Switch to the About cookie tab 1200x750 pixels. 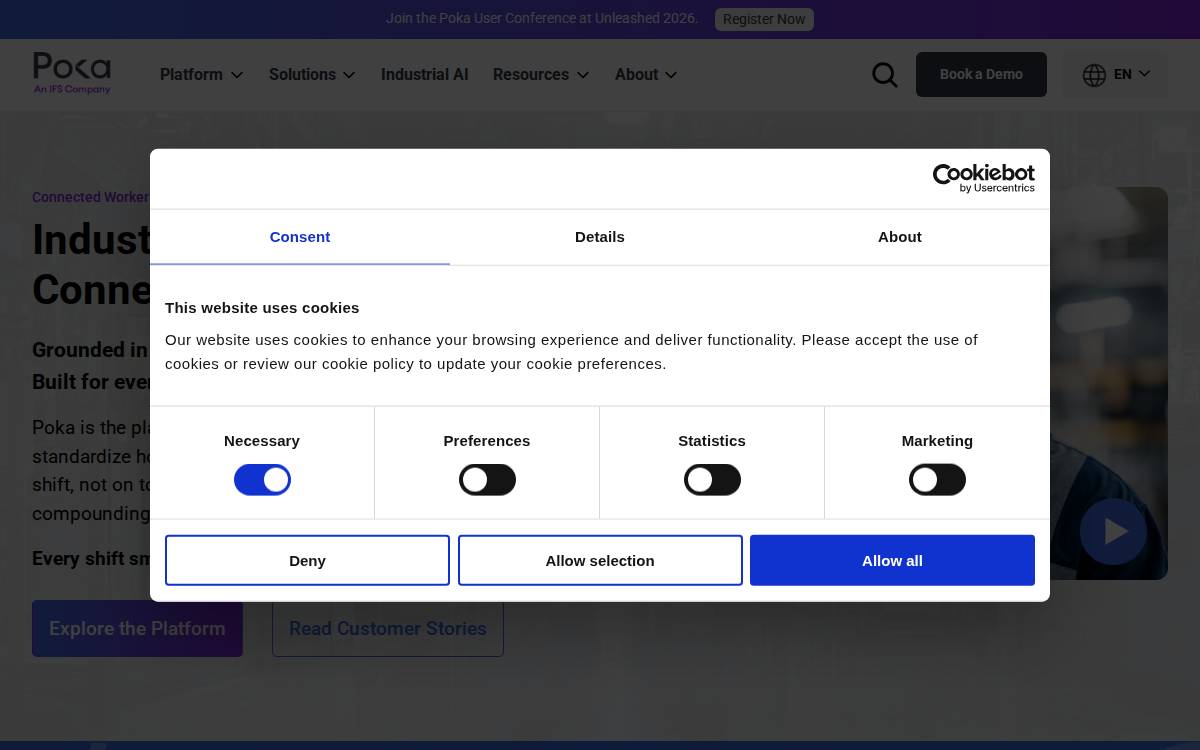coord(900,237)
